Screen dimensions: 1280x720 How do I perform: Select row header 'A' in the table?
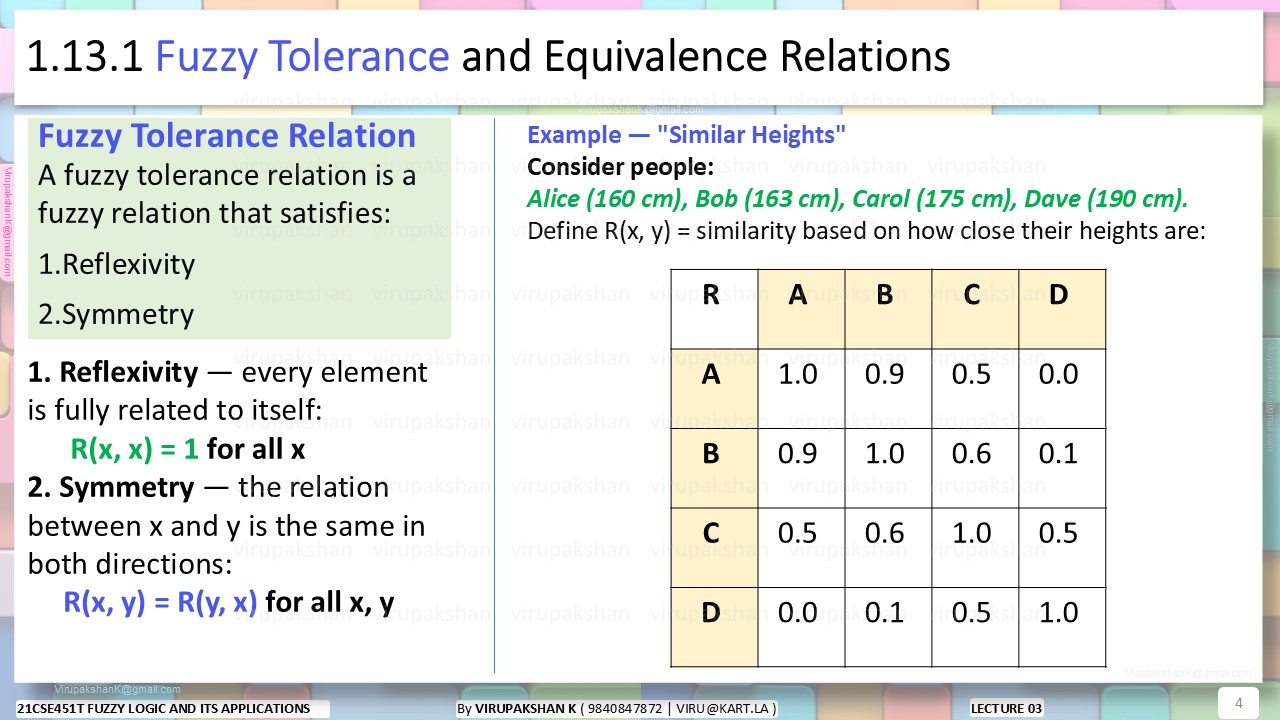[x=714, y=388]
